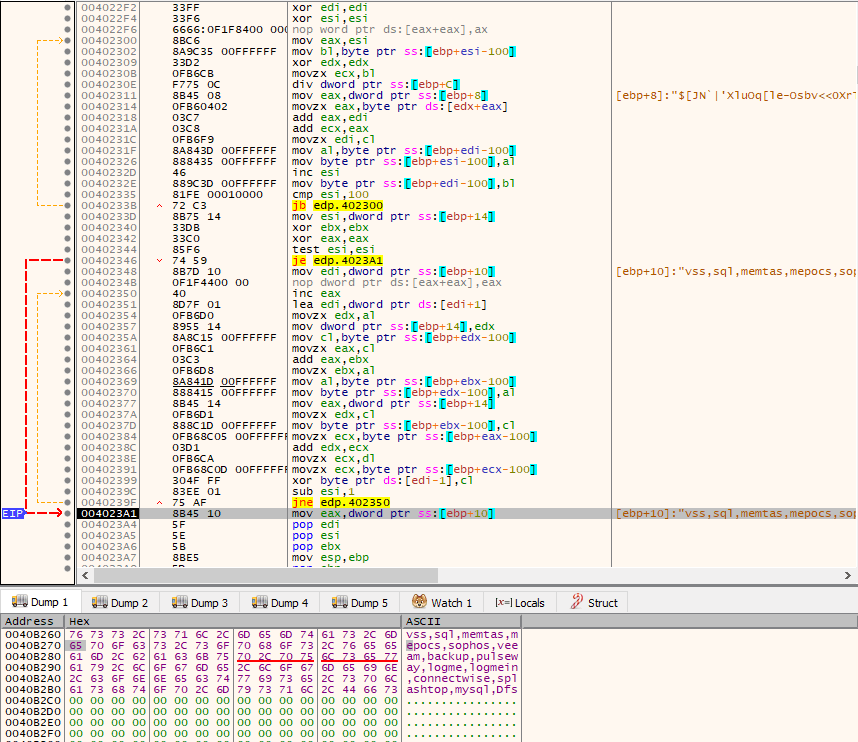Click the horizontal scrollbar right arrow
Image resolution: width=858 pixels, height=742 pixels.
(848, 575)
